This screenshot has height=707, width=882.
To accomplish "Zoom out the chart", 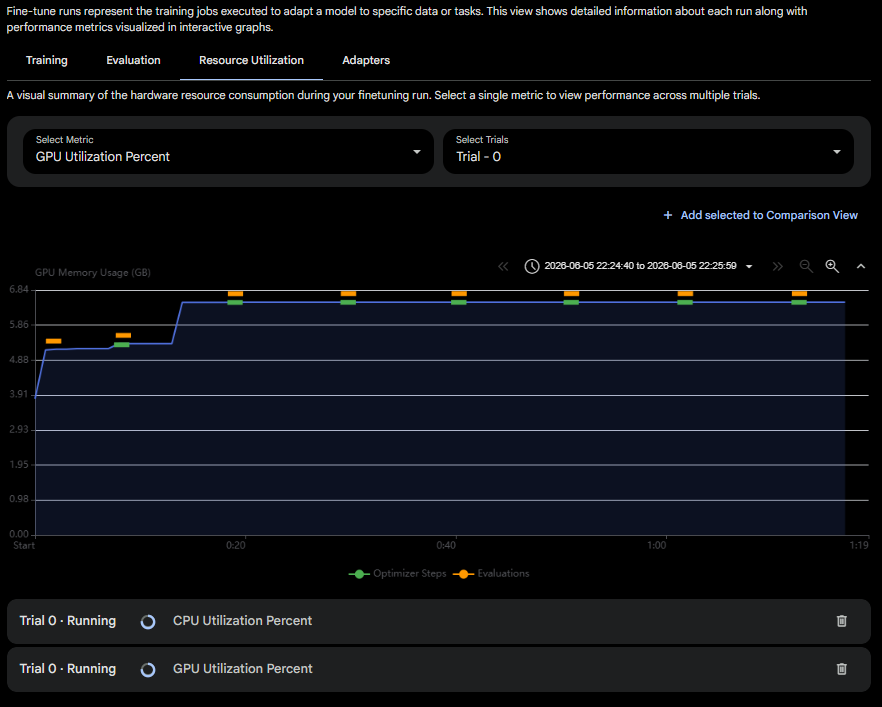I will pos(806,266).
